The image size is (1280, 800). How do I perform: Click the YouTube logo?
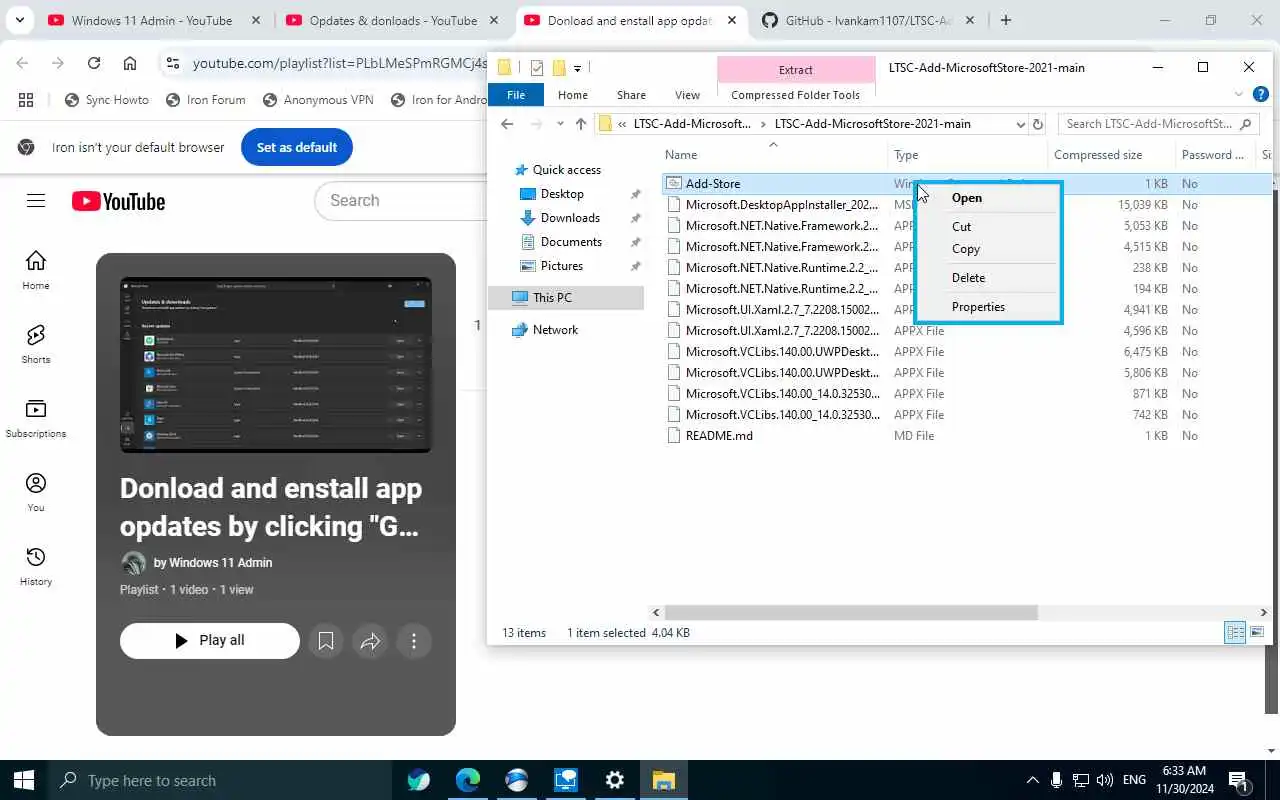point(118,201)
